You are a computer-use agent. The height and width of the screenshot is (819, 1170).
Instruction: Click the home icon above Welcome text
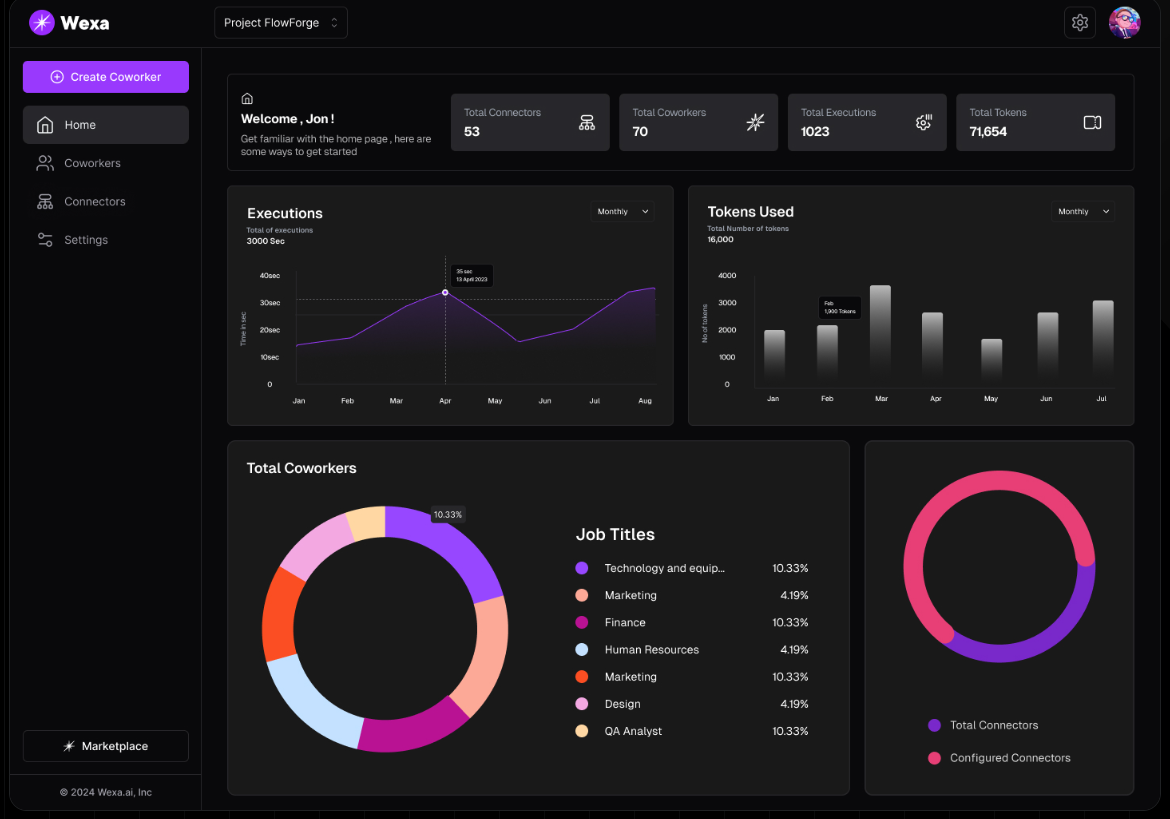247,98
